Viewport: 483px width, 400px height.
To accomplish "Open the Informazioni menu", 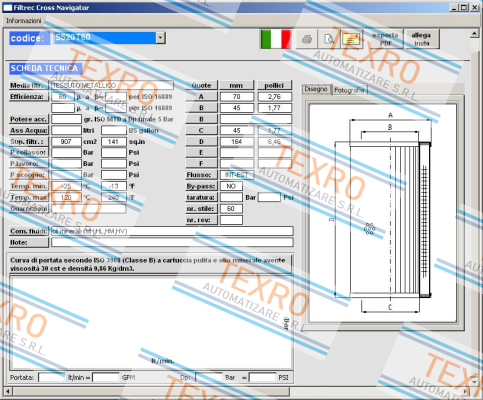I will (24, 21).
